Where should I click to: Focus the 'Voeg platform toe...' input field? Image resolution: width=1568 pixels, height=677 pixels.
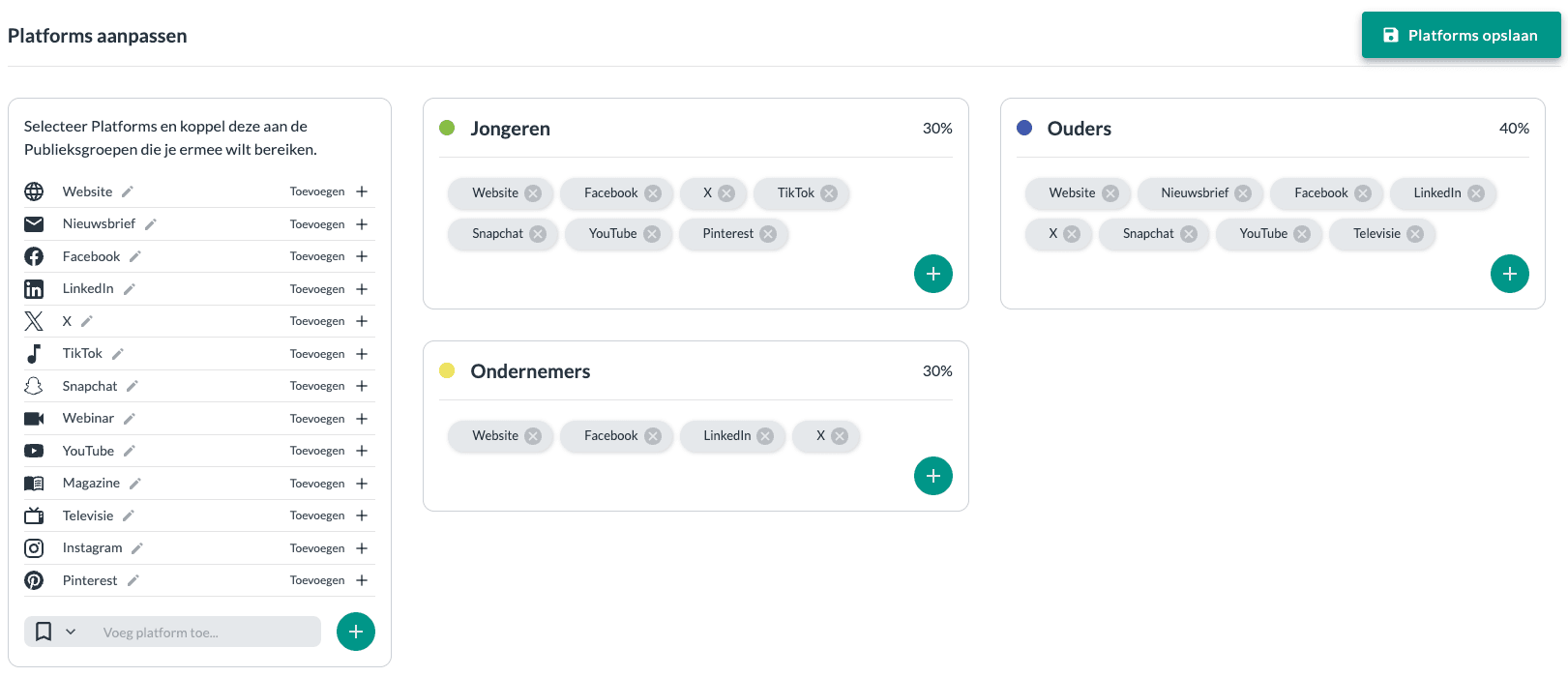[x=208, y=633]
